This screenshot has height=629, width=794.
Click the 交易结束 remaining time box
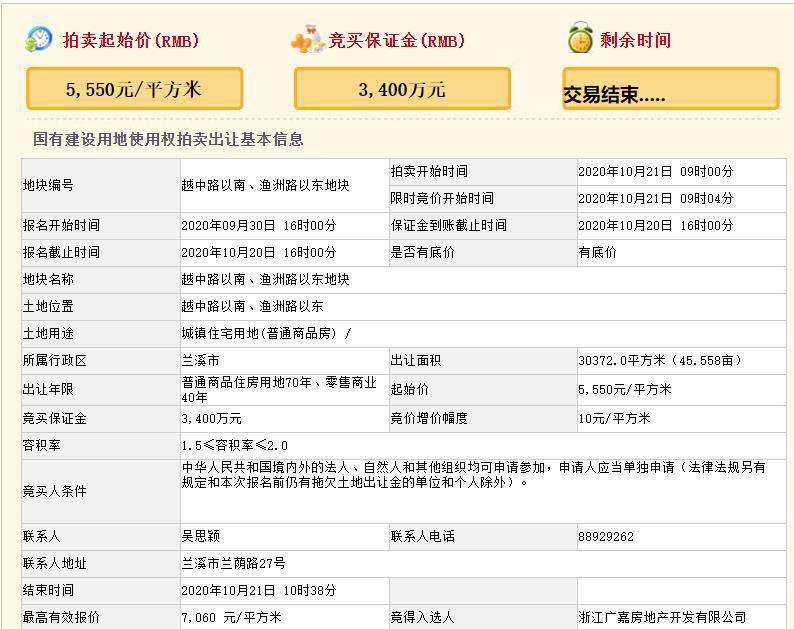(x=670, y=89)
